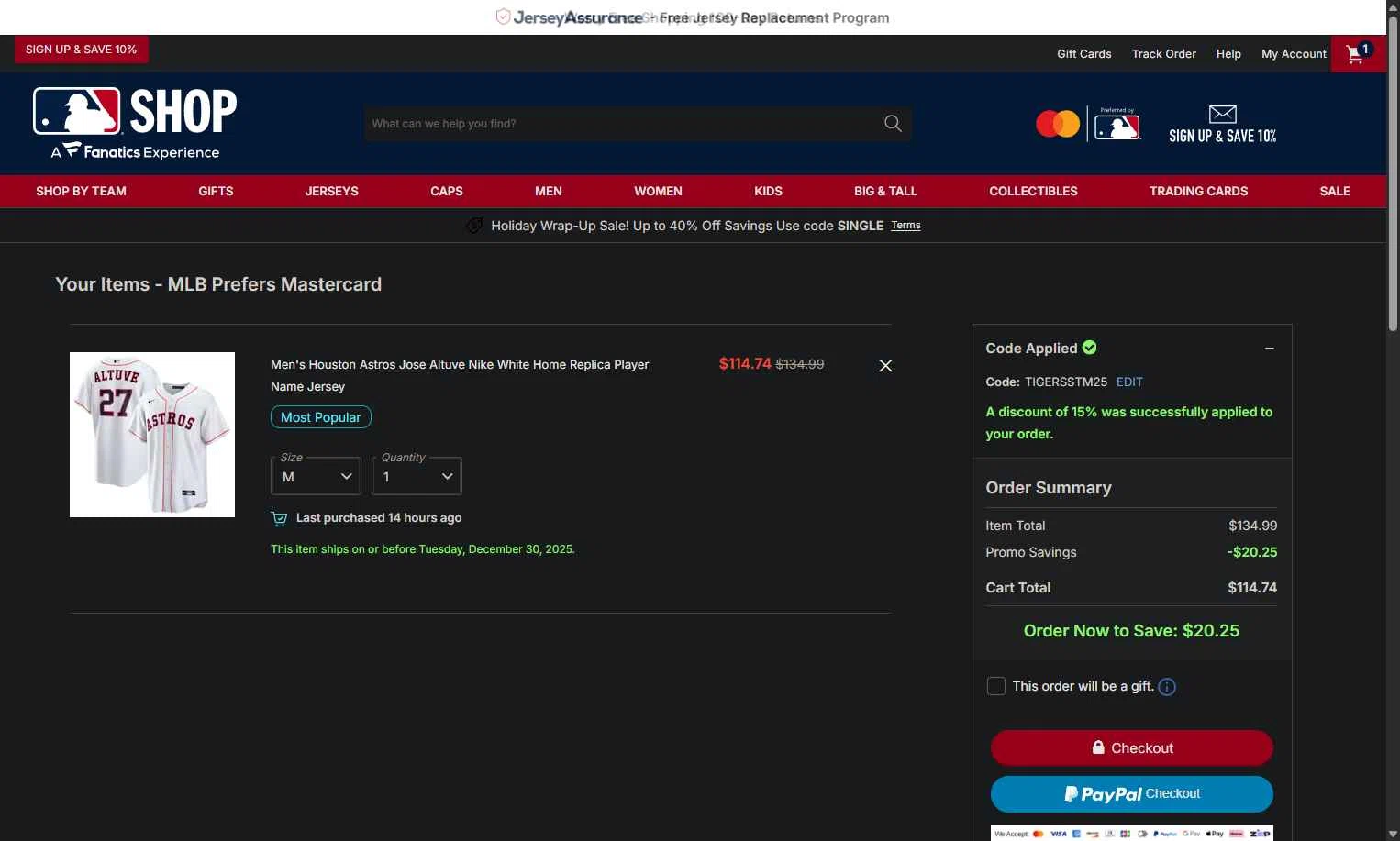The image size is (1400, 841).
Task: Check 'This order will be a gift'
Action: [995, 686]
